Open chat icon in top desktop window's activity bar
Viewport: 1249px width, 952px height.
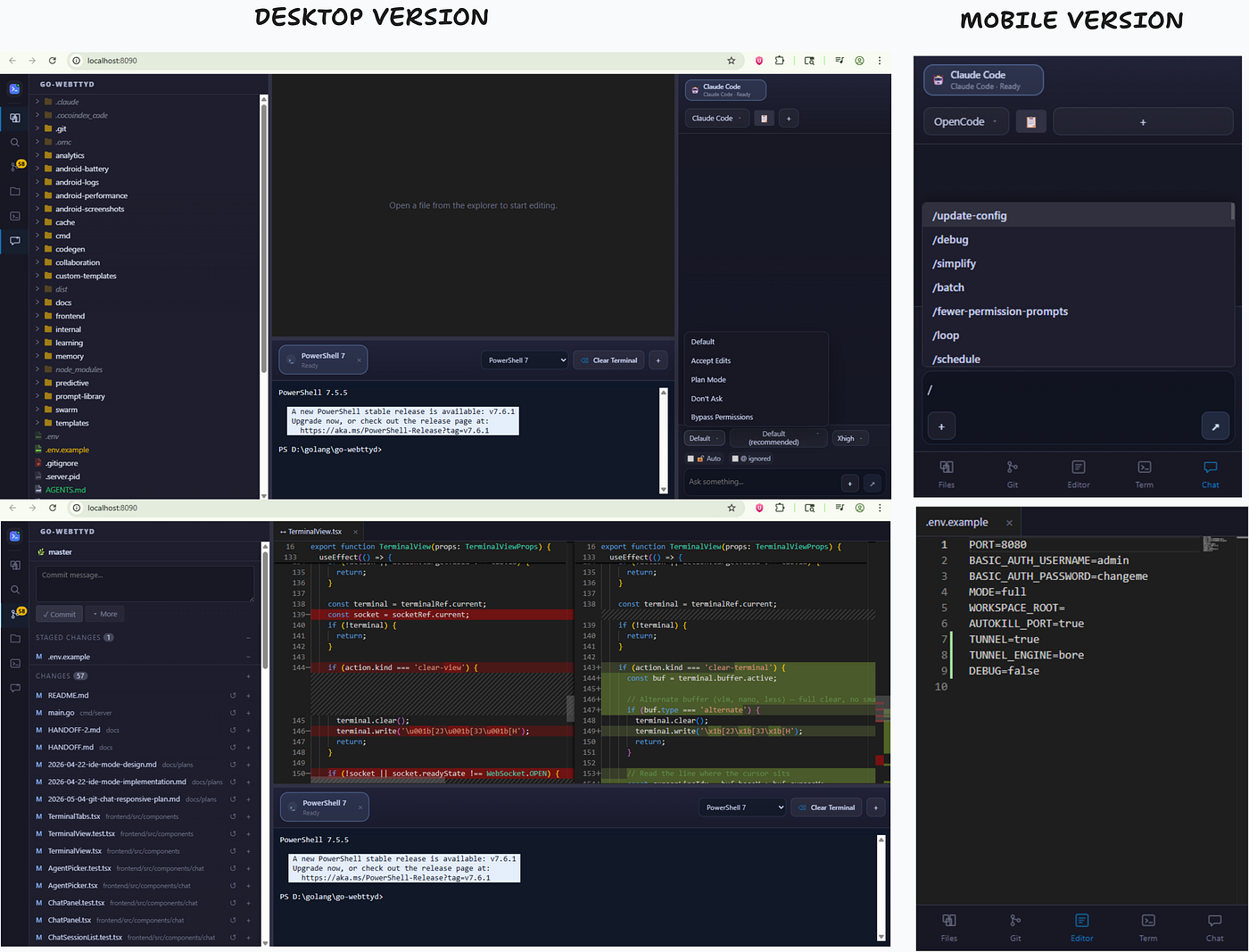[x=14, y=240]
